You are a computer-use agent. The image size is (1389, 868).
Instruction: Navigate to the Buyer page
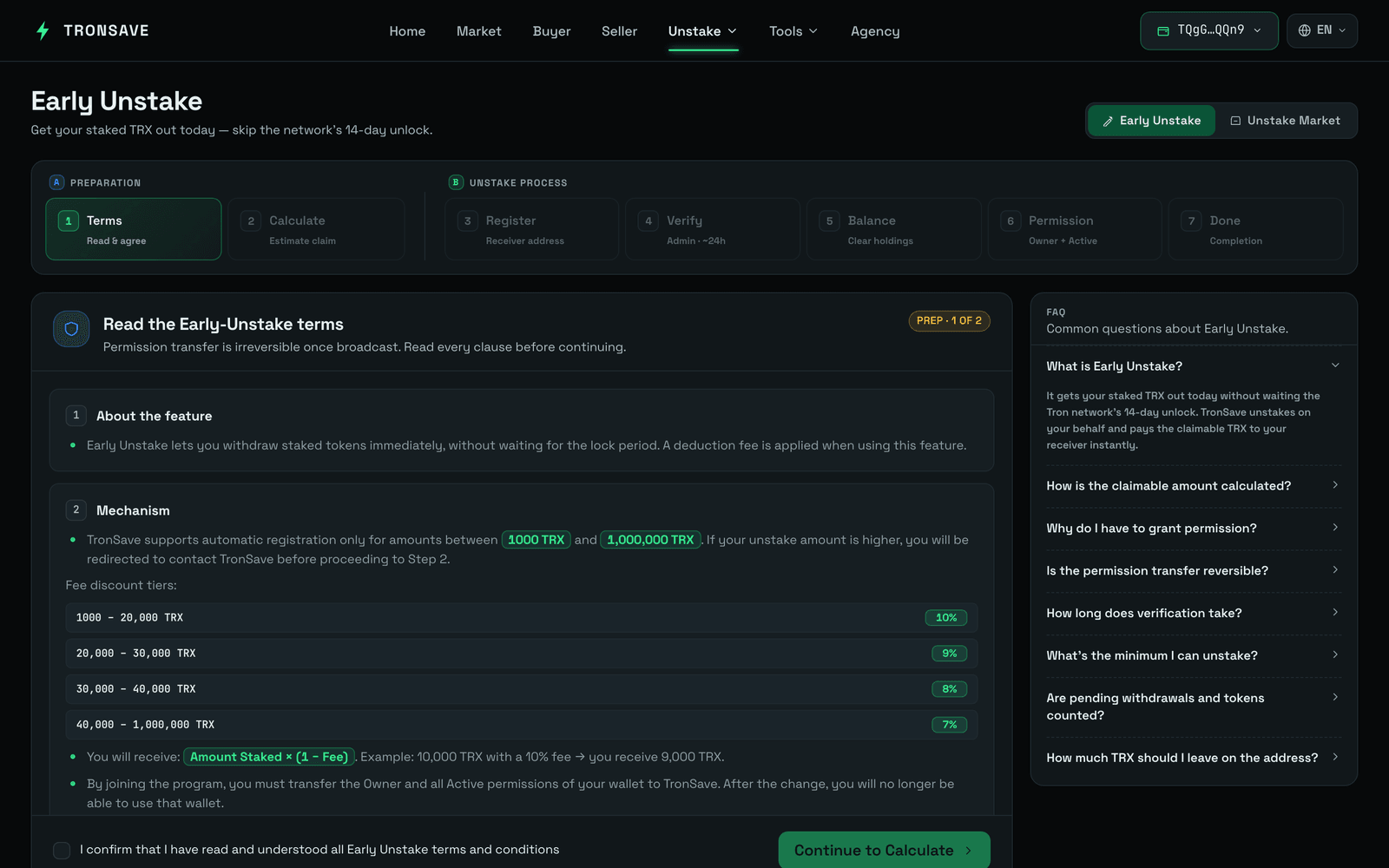552,31
